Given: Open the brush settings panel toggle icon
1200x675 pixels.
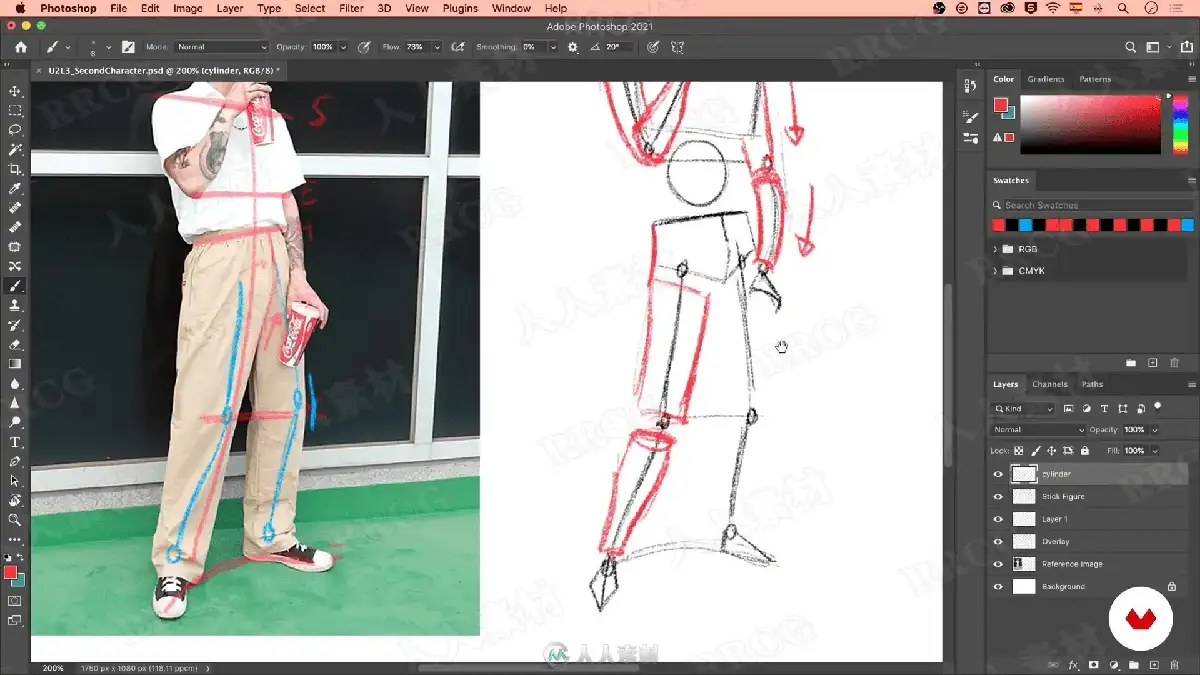Looking at the screenshot, I should tap(128, 47).
